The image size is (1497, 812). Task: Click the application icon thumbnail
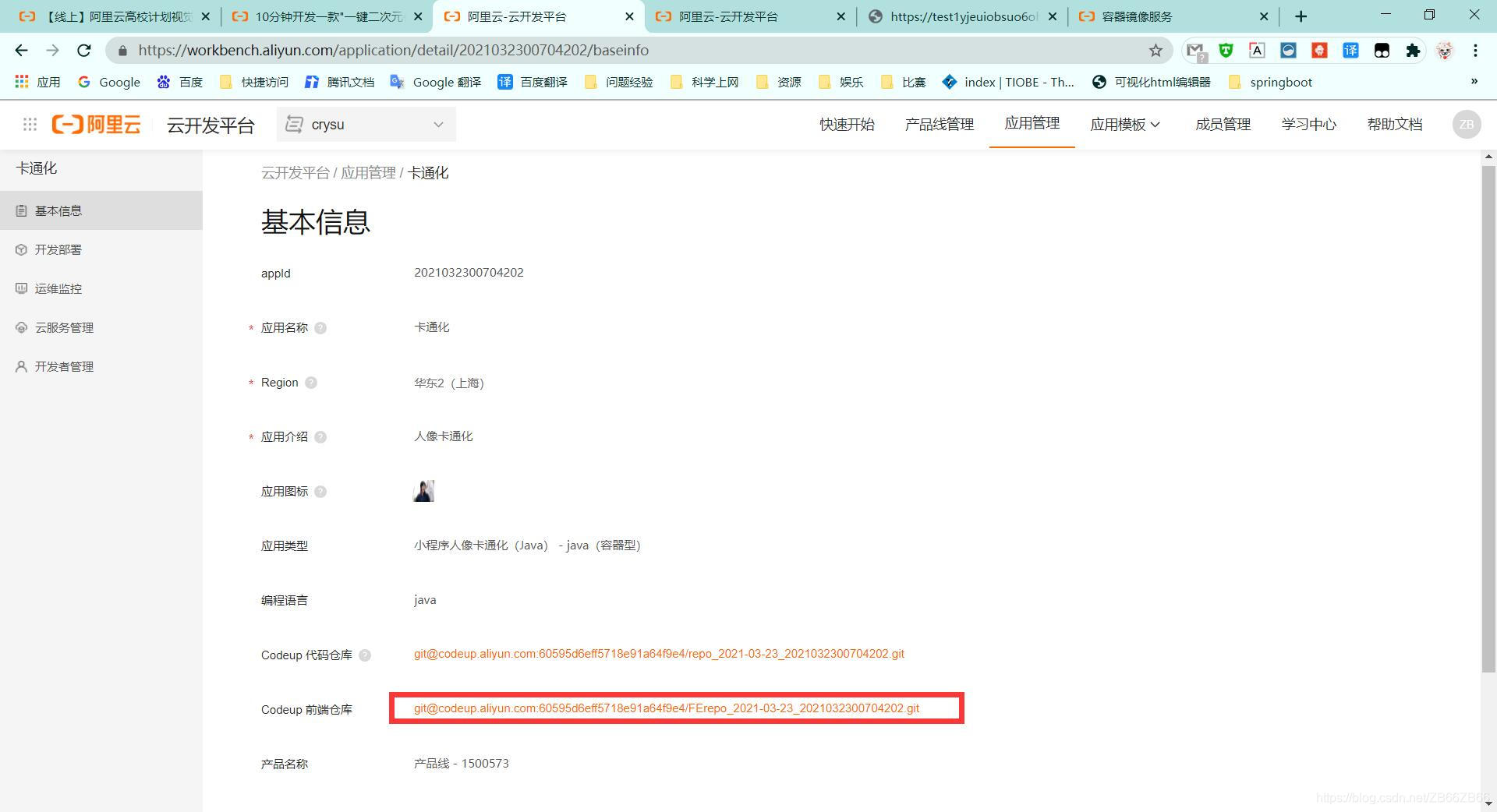(x=423, y=491)
